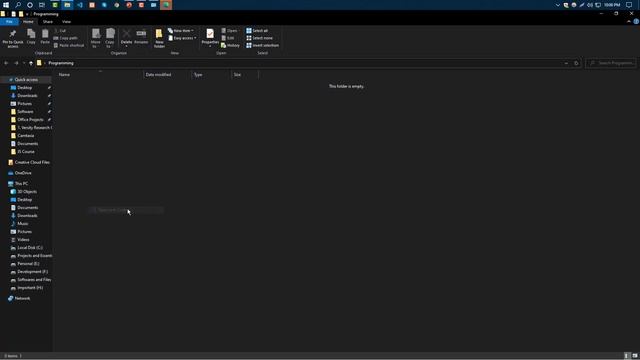Create a New folder from the ribbon
Screen dimensions: 640x360
(x=159, y=38)
